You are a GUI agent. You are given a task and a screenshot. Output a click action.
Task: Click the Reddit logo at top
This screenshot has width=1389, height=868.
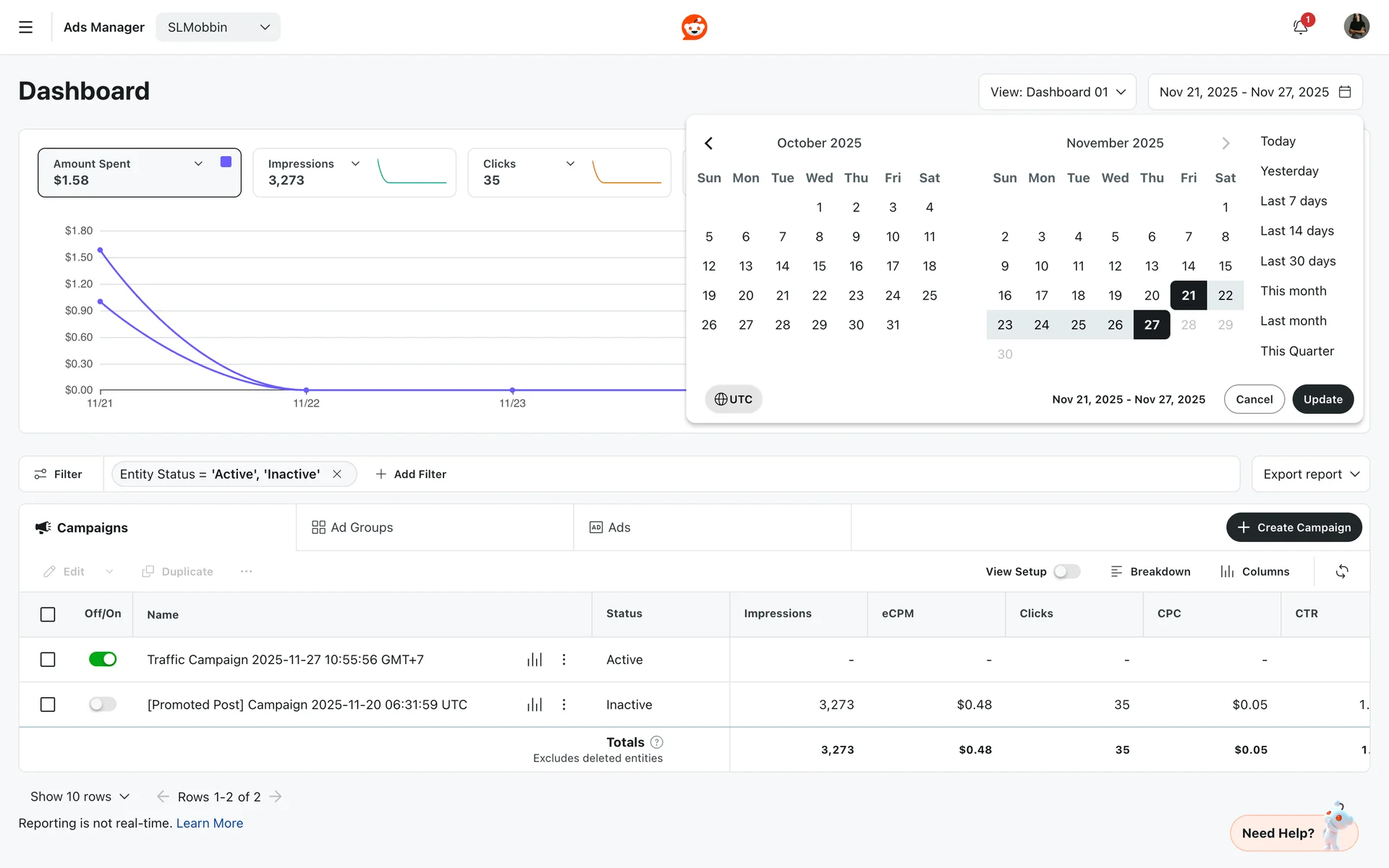(x=694, y=27)
